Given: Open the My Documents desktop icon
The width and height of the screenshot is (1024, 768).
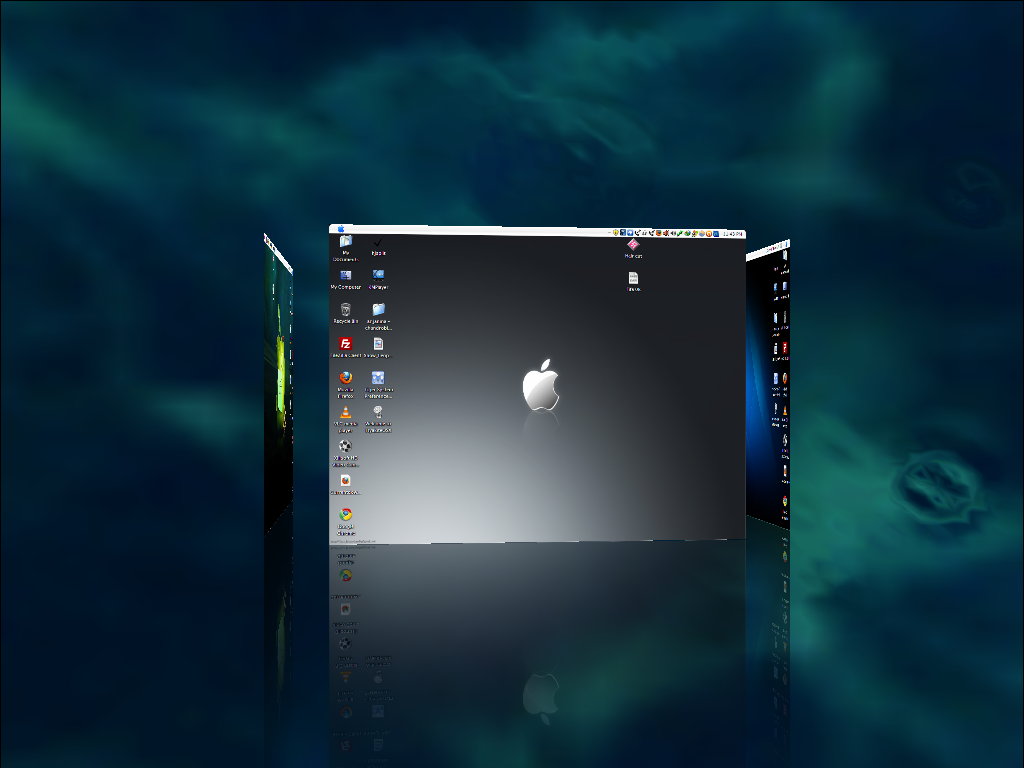Looking at the screenshot, I should [345, 241].
